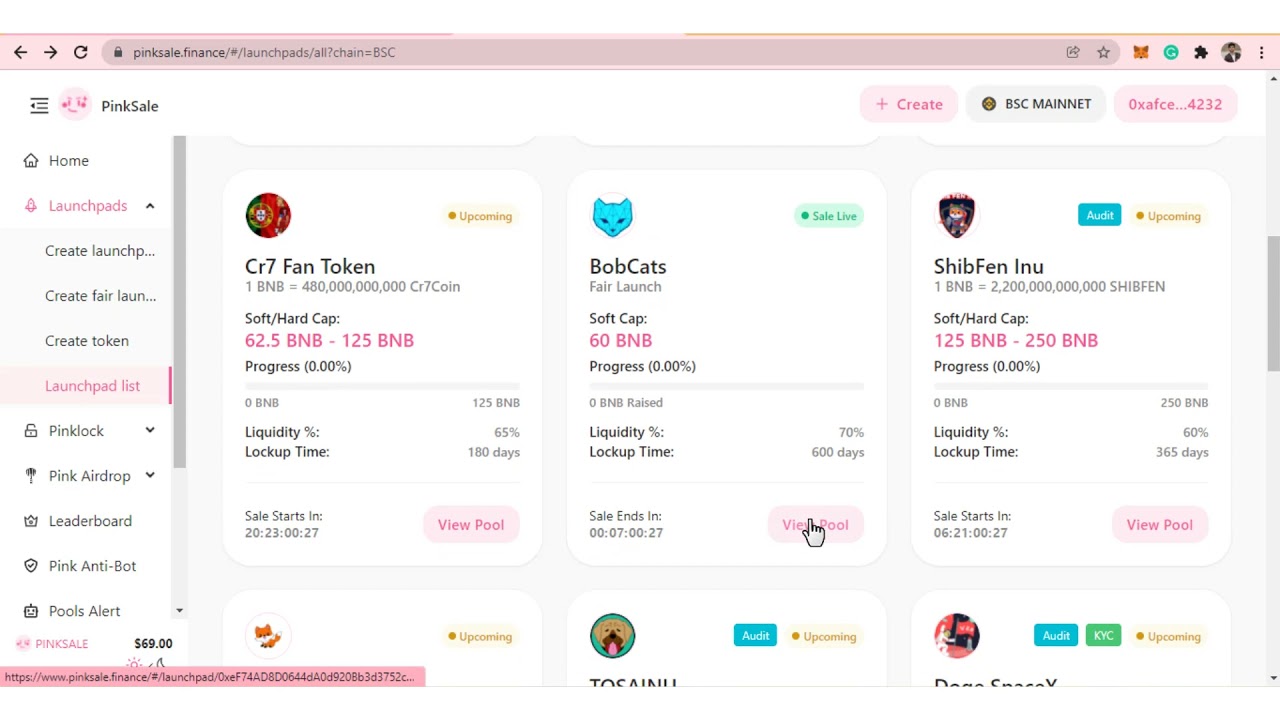Open wallet 0xafce...4232 button

coord(1175,104)
